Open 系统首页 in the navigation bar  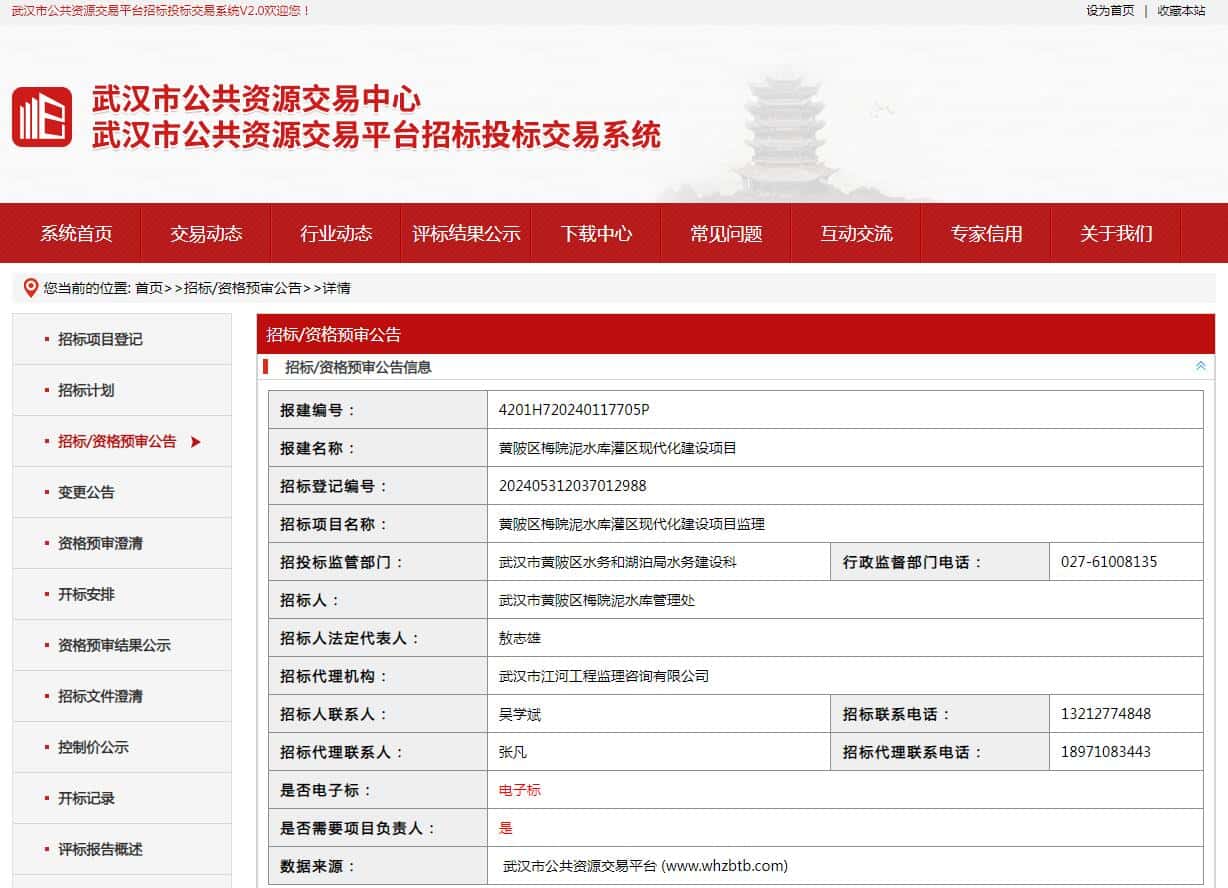tap(76, 234)
